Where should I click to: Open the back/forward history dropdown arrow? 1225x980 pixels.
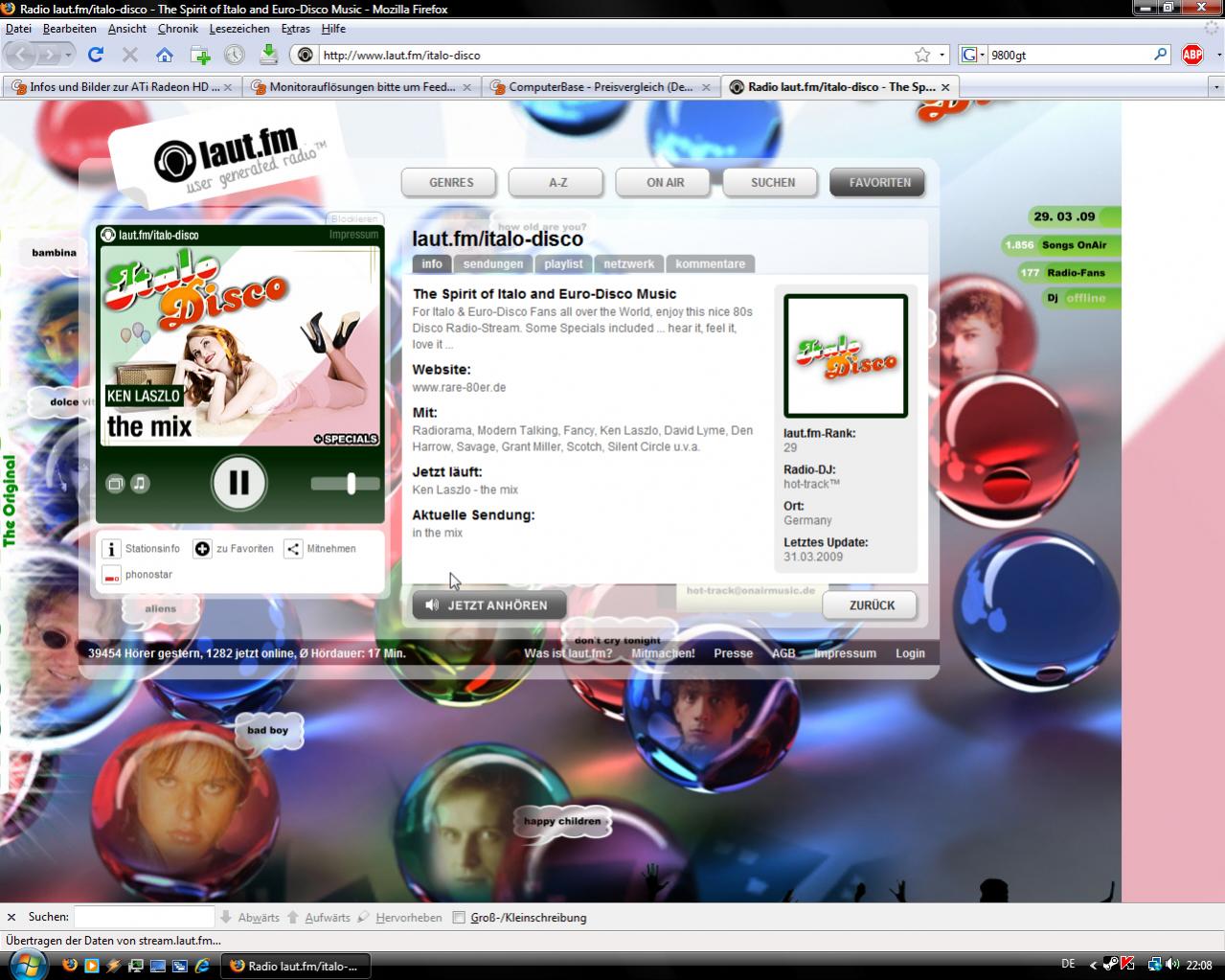[68, 55]
